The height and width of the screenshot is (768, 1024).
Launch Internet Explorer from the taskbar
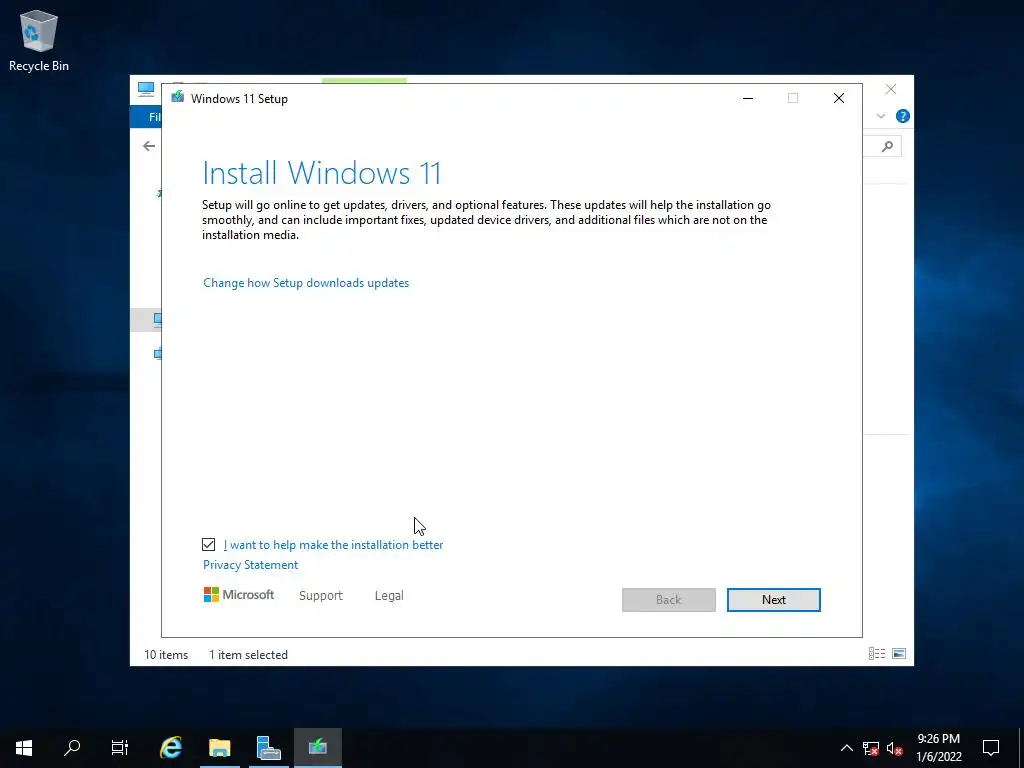click(171, 748)
